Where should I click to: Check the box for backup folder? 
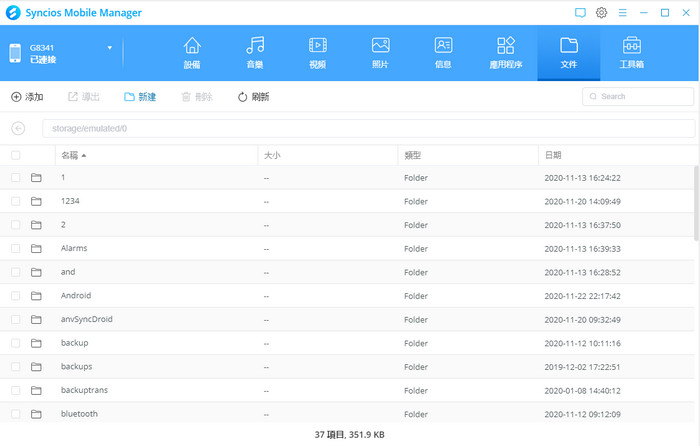16,343
